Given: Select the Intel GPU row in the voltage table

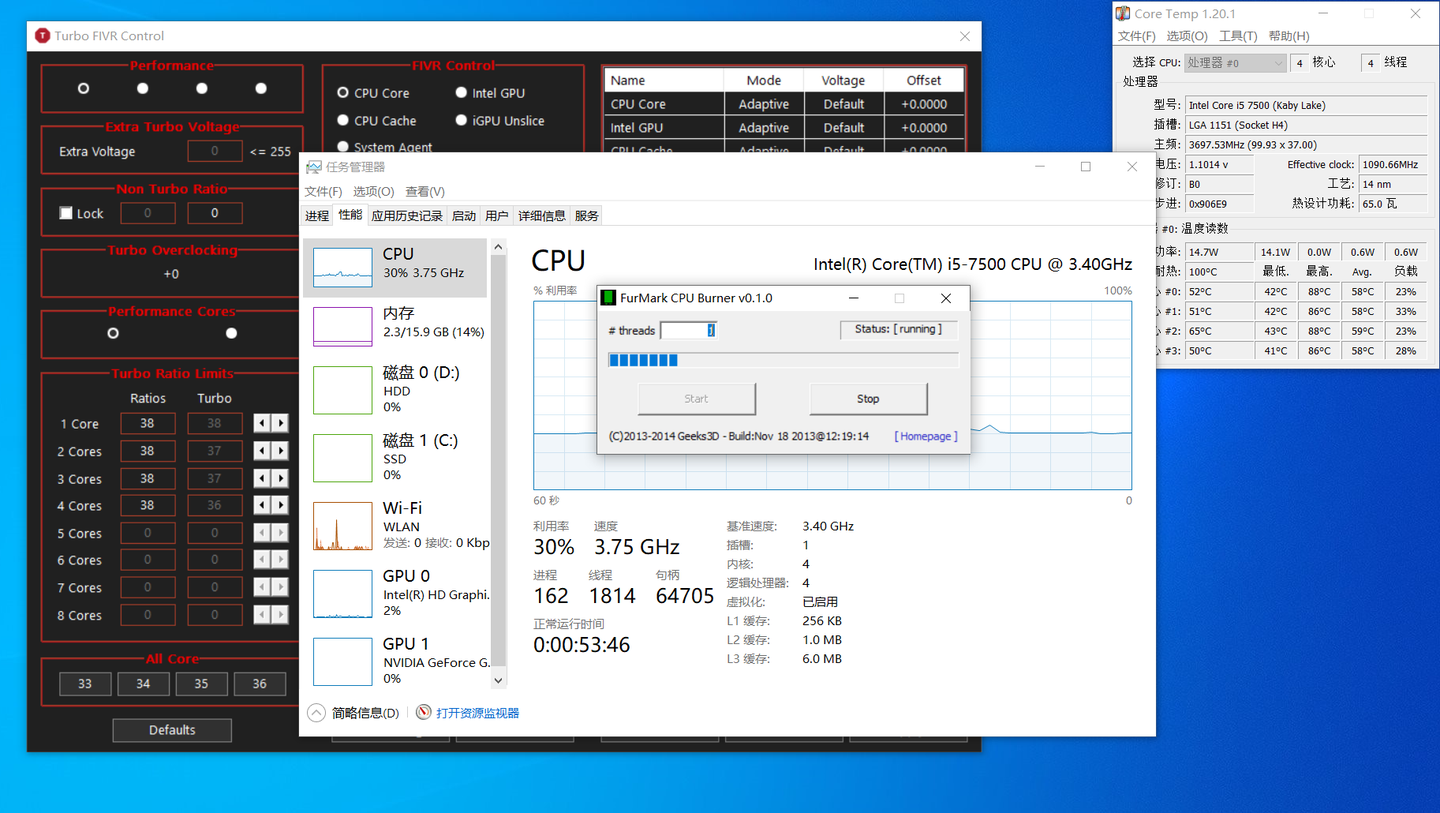Looking at the screenshot, I should [784, 128].
